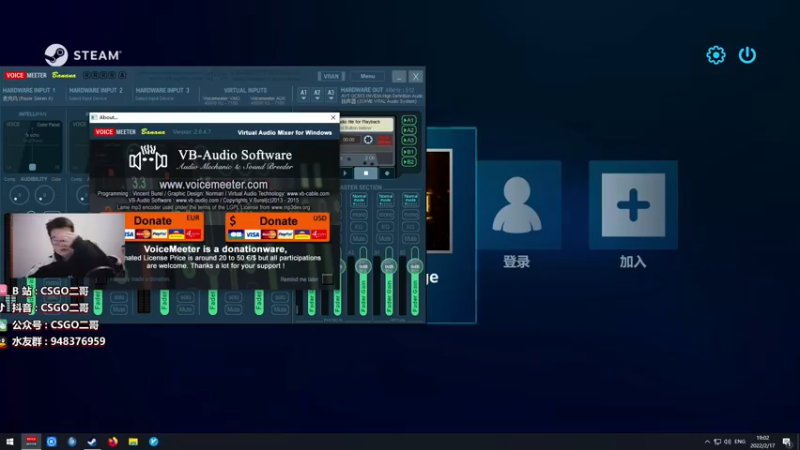The width and height of the screenshot is (800, 450).
Task: Click the Steam logo
Action: (x=83, y=55)
